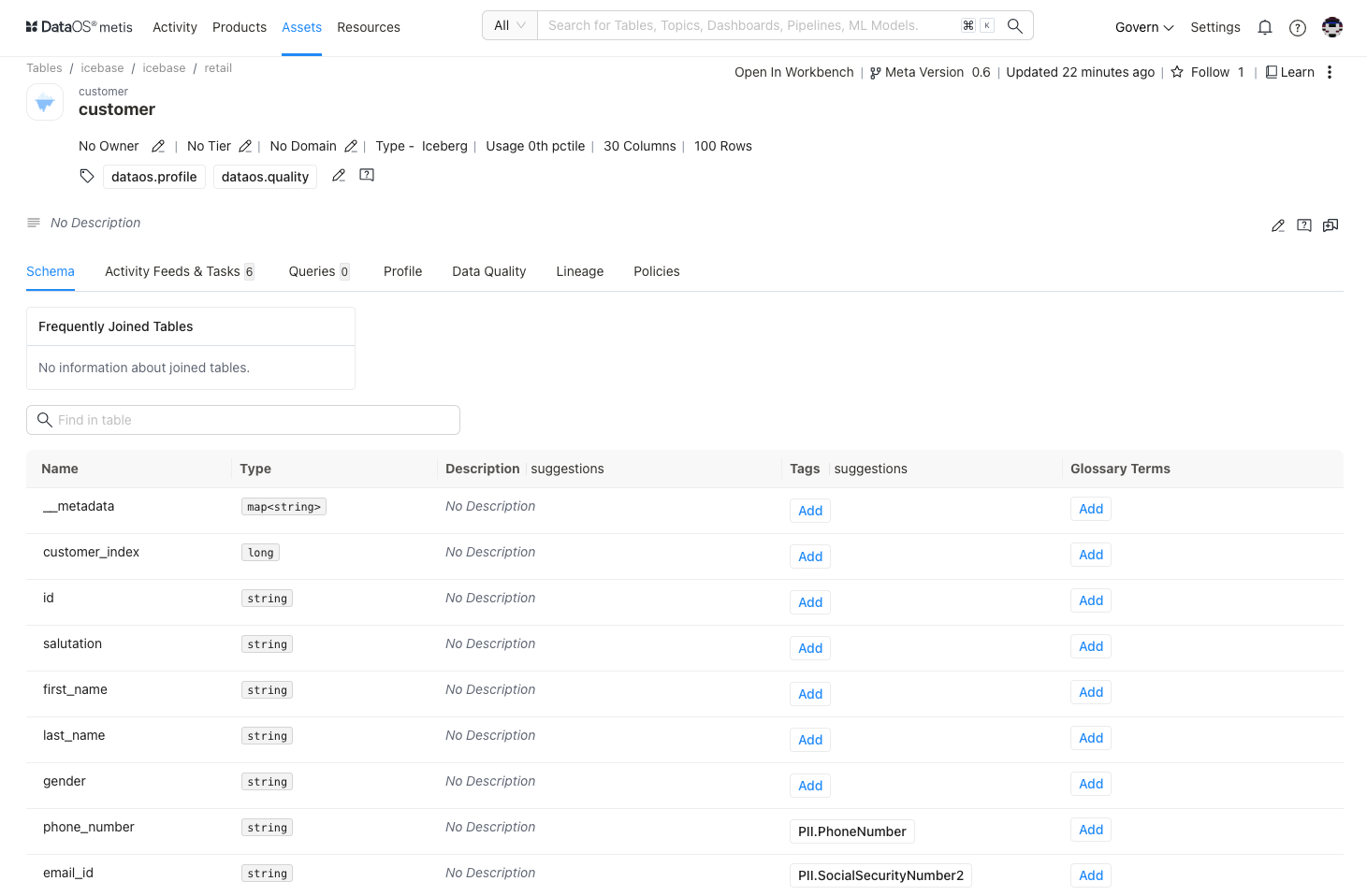Click the Meta Version branch icon

tap(876, 73)
